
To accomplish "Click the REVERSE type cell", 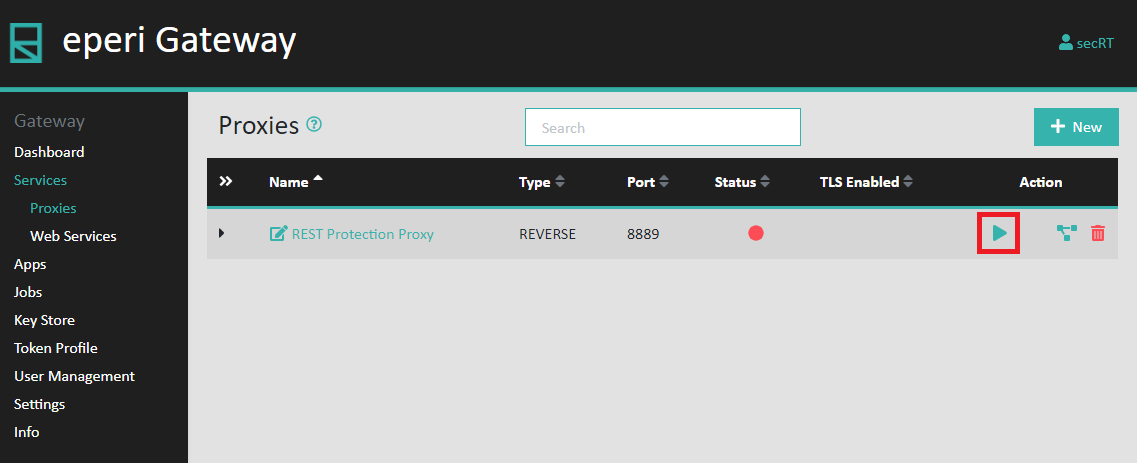I will [547, 234].
